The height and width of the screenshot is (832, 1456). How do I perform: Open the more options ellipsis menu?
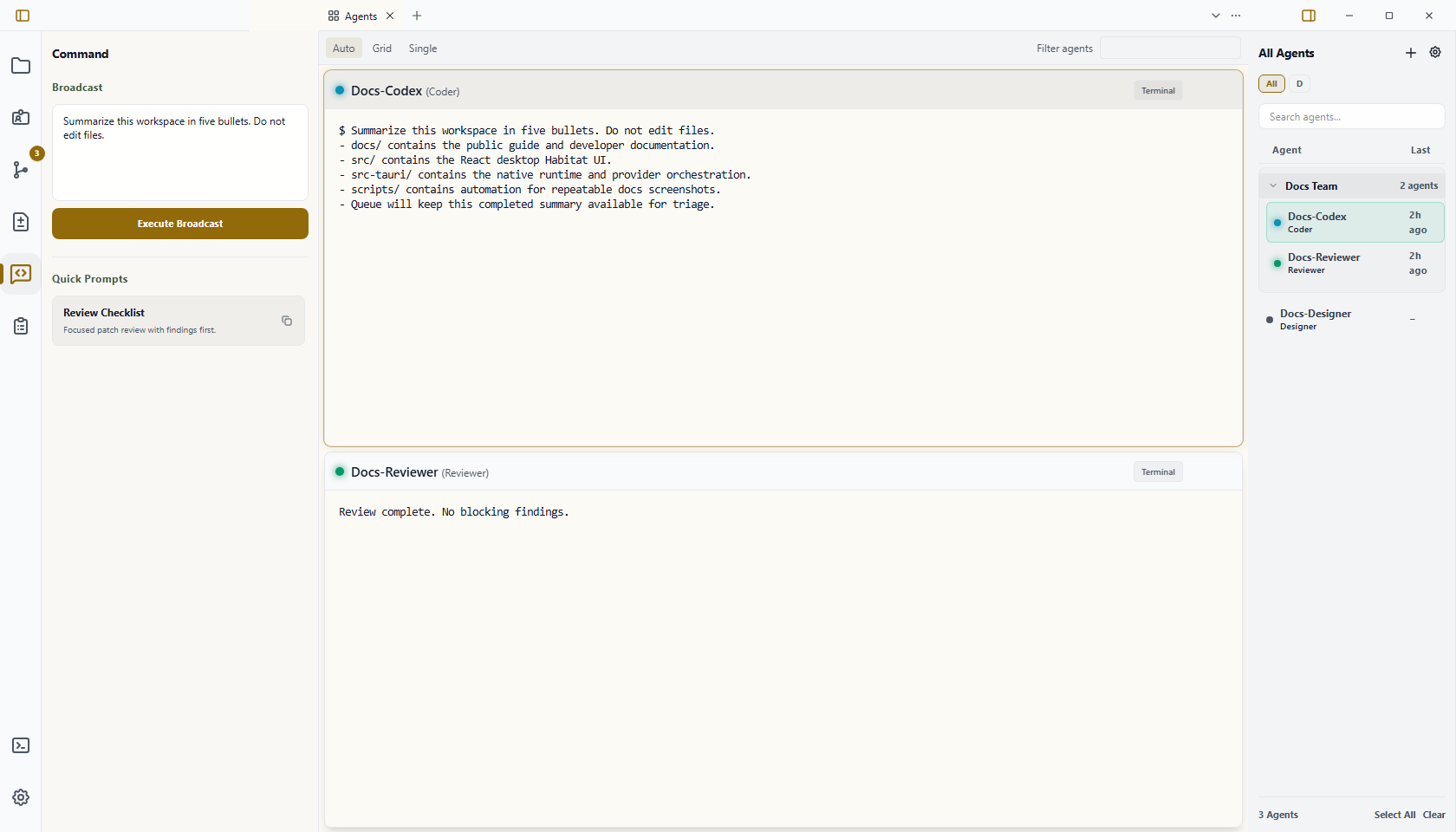[x=1236, y=16]
